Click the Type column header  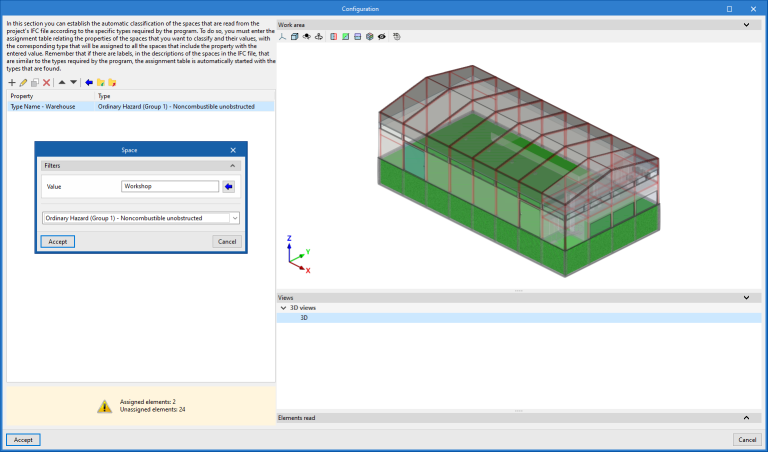pos(184,96)
